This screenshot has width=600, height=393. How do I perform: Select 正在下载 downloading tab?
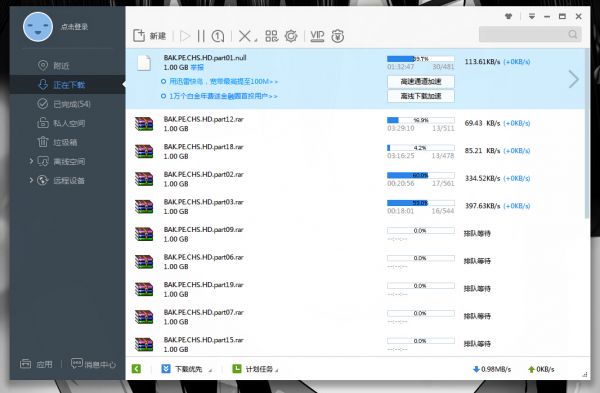(67, 85)
